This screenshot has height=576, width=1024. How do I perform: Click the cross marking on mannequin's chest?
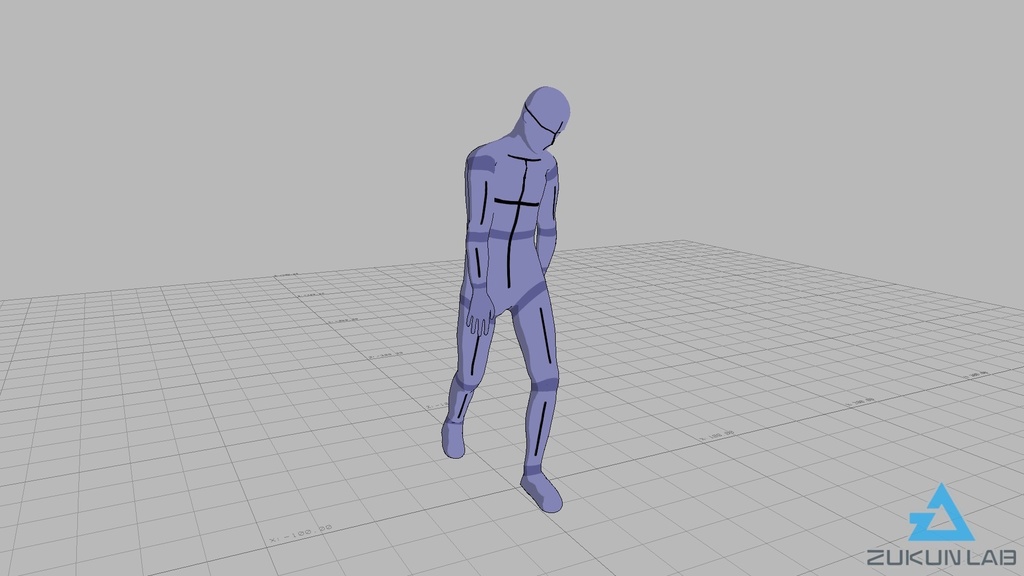518,204
